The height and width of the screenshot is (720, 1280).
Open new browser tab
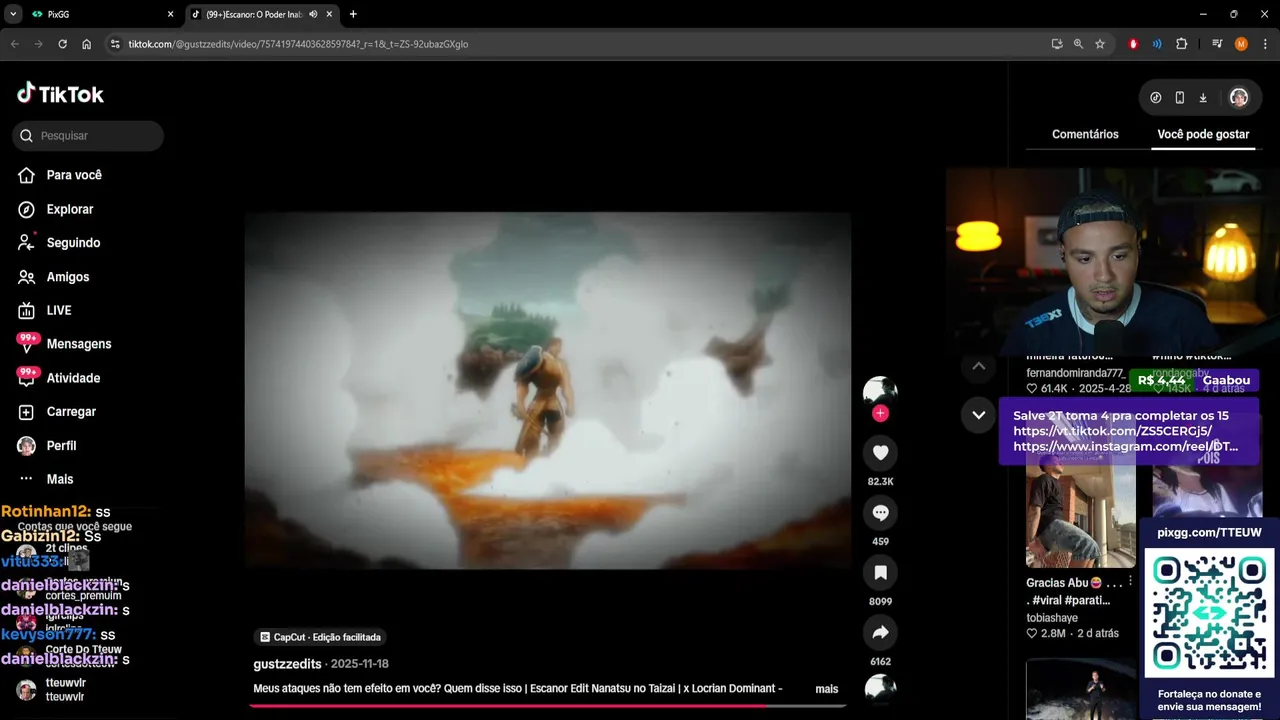[x=353, y=14]
